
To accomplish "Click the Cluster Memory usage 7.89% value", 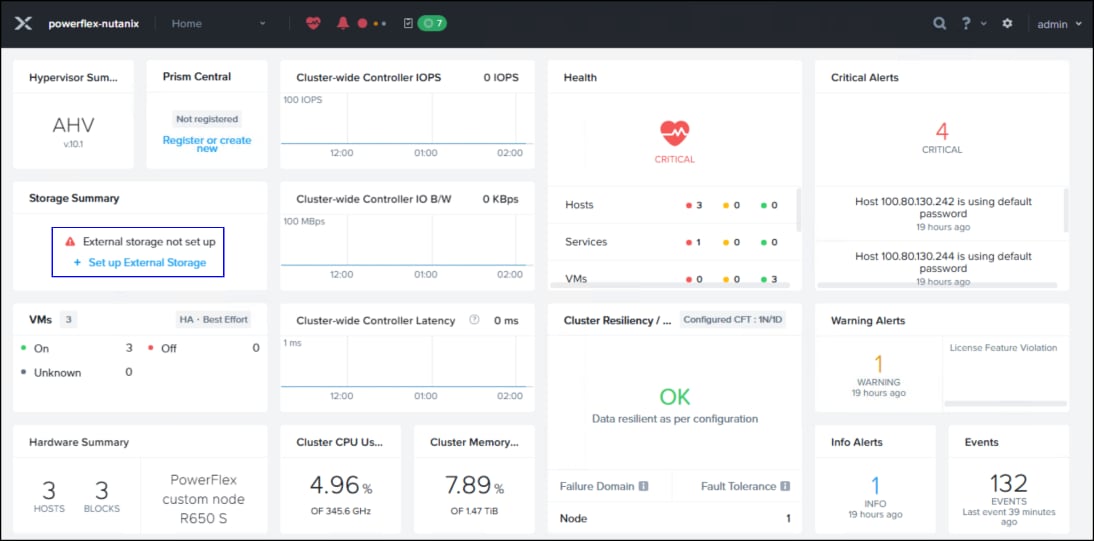I will 474,485.
